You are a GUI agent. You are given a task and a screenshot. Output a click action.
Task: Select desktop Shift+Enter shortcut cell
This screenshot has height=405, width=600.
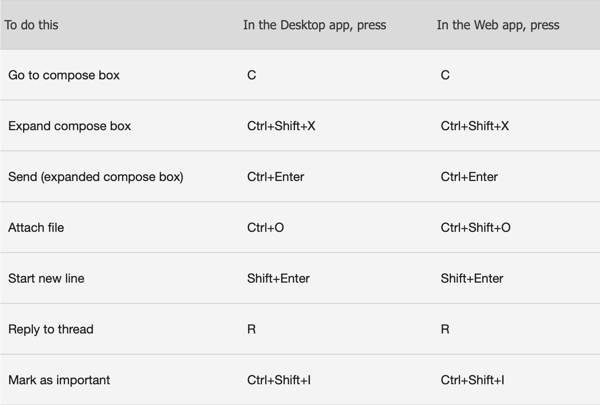278,278
